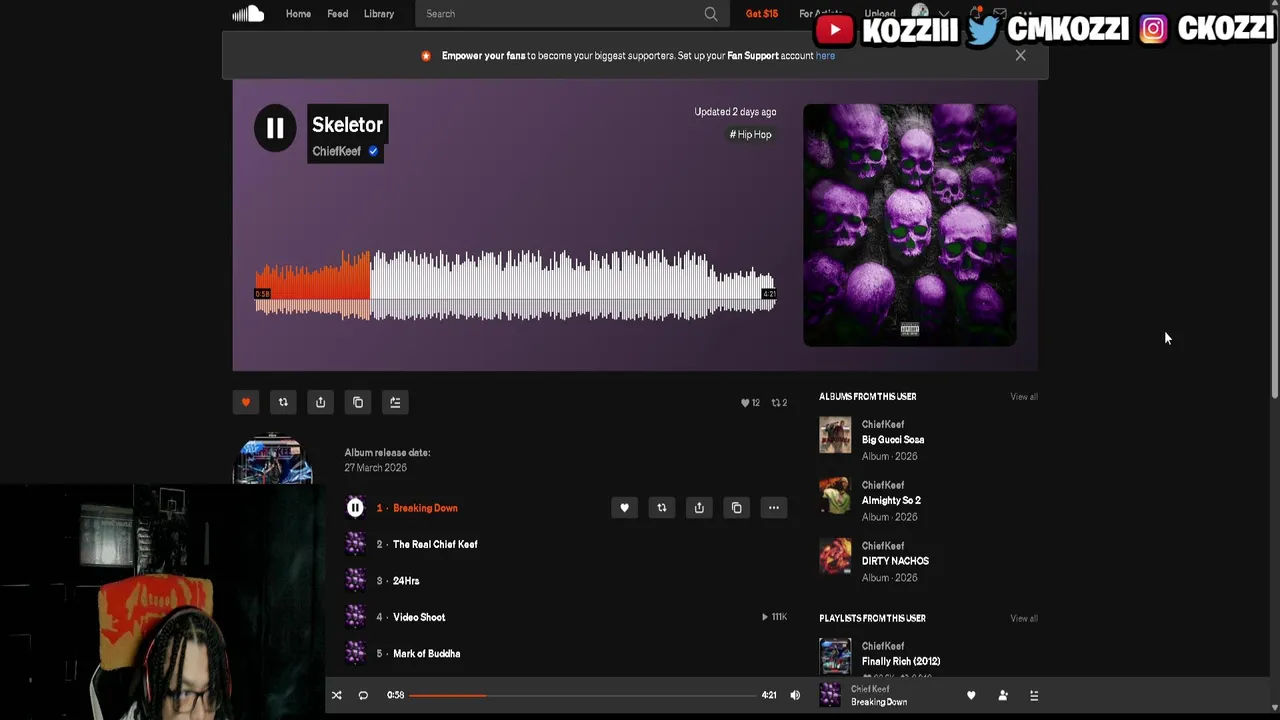View all albums from this user
The height and width of the screenshot is (720, 1280).
1024,397
